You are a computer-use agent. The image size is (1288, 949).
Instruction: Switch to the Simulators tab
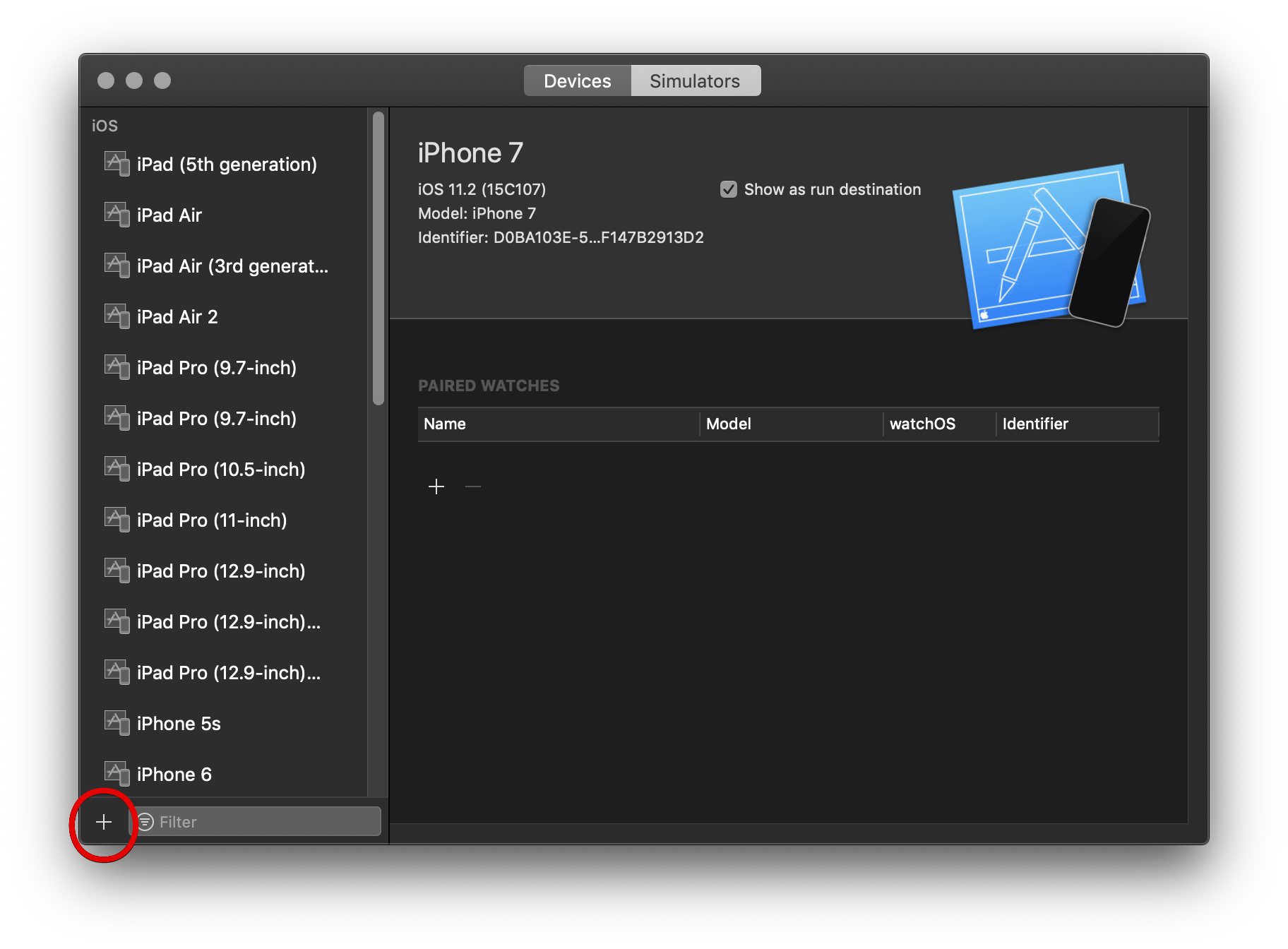point(696,80)
